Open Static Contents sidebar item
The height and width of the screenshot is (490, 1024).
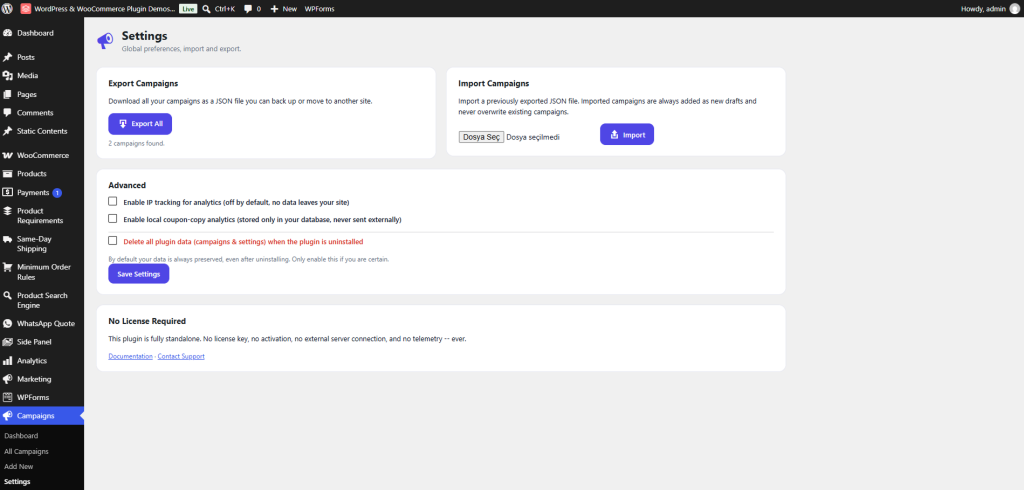coord(42,131)
